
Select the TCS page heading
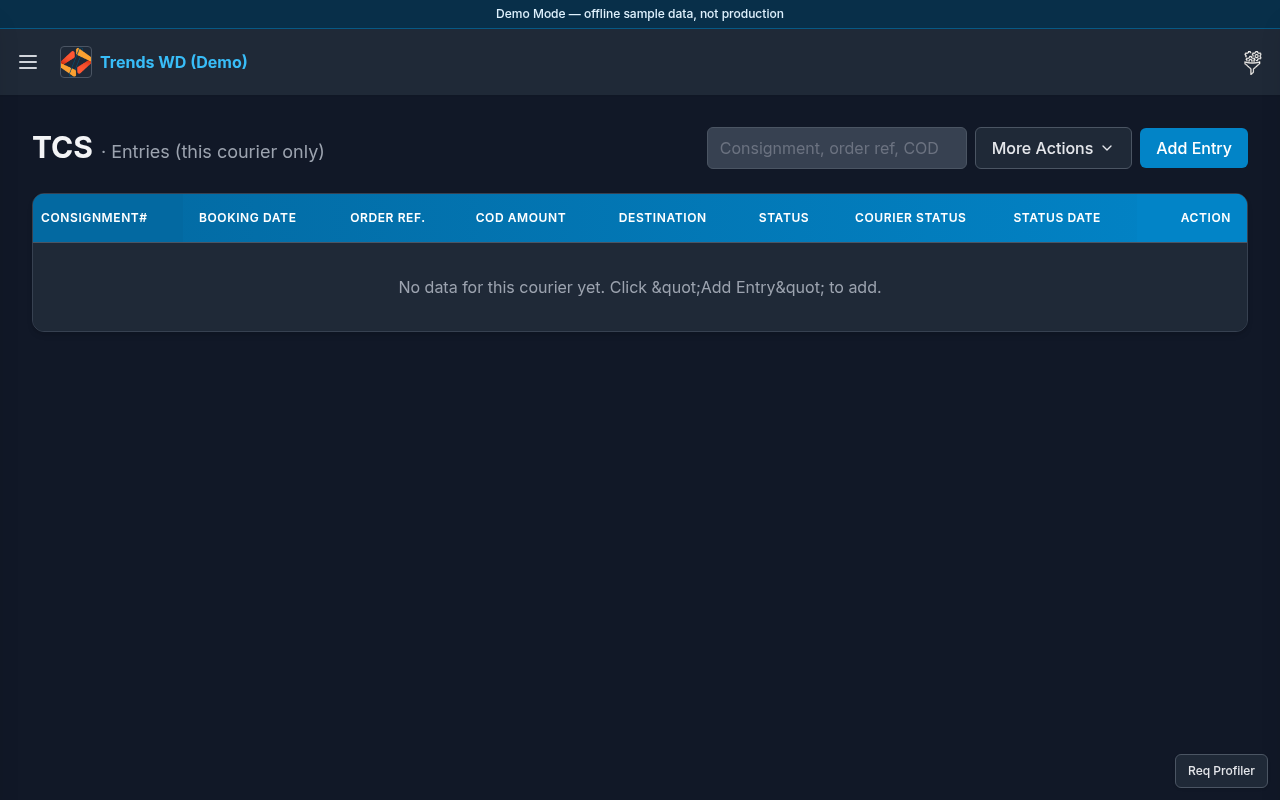[62, 148]
